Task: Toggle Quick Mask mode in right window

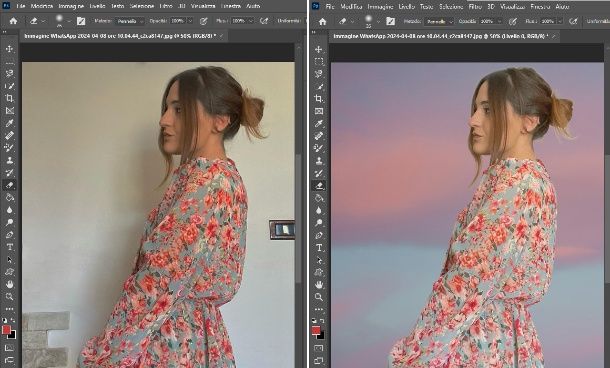Action: [x=319, y=348]
